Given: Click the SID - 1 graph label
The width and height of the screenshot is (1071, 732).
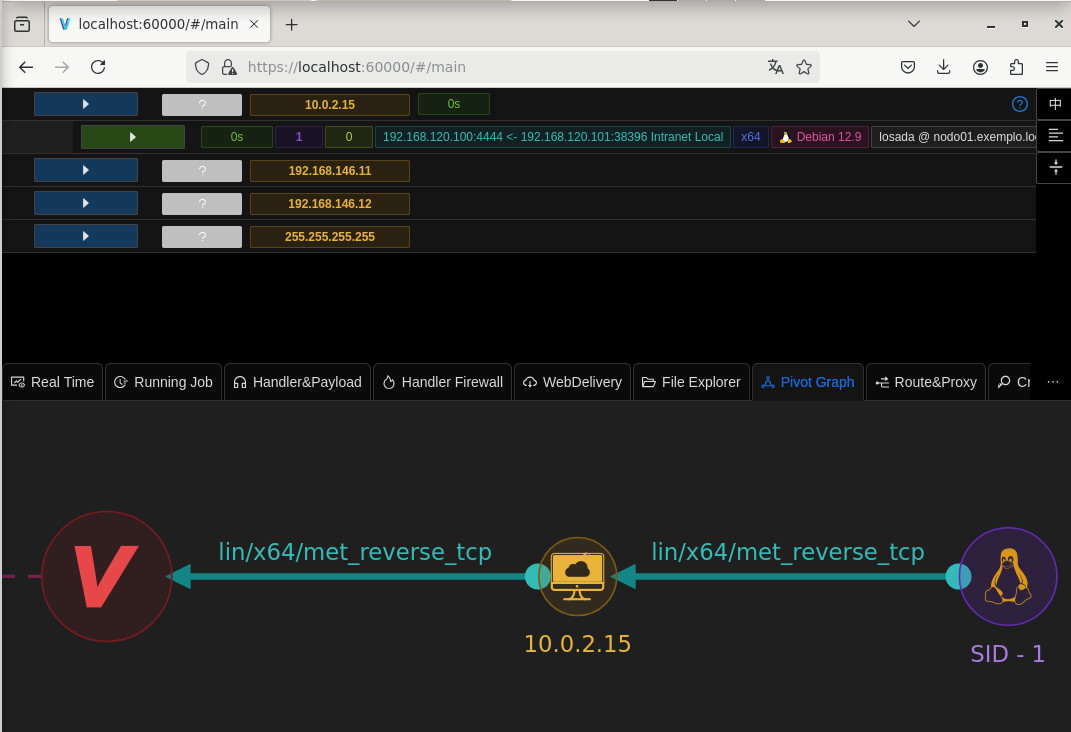Looking at the screenshot, I should point(1007,654).
